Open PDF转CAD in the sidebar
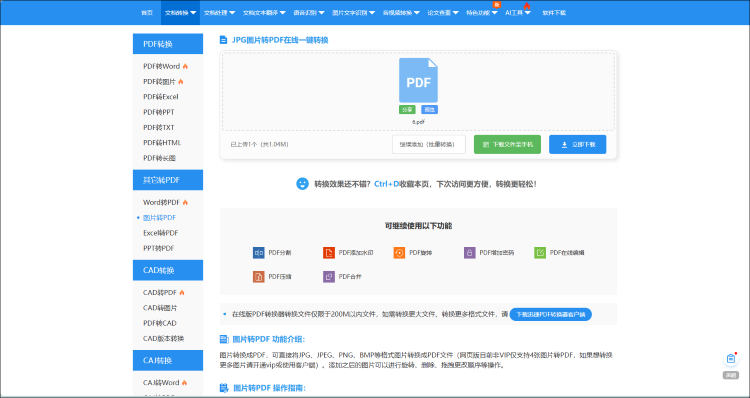The width and height of the screenshot is (750, 398). (x=160, y=323)
